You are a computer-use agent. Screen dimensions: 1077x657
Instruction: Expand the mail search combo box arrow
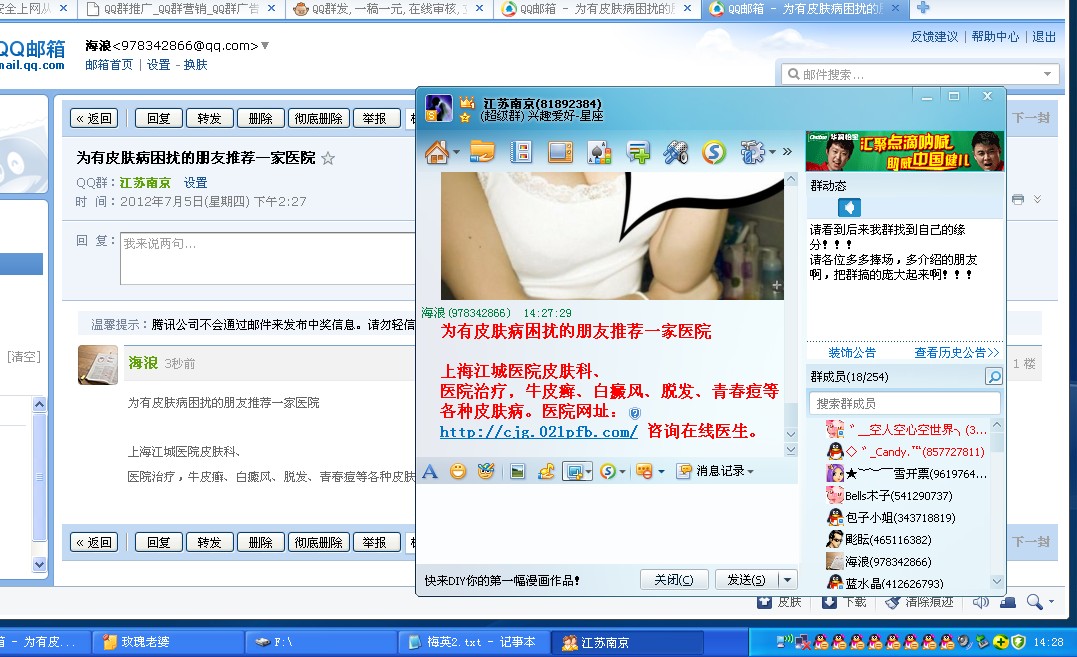pos(1044,73)
